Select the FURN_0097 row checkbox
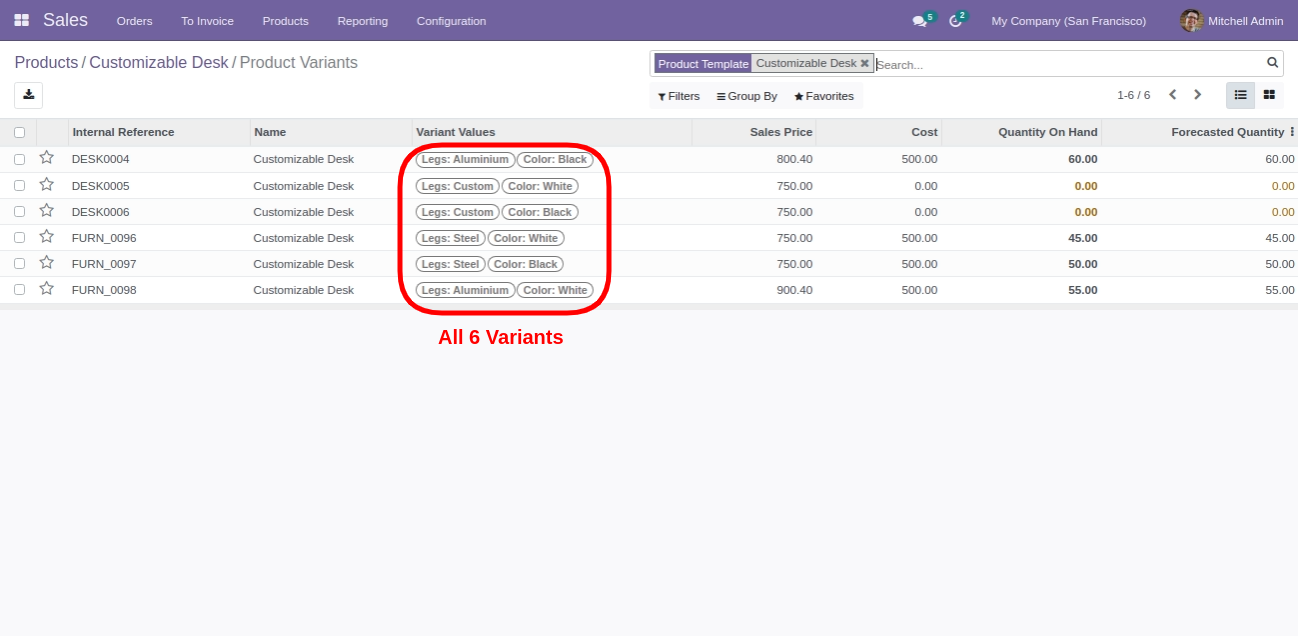 tap(19, 263)
